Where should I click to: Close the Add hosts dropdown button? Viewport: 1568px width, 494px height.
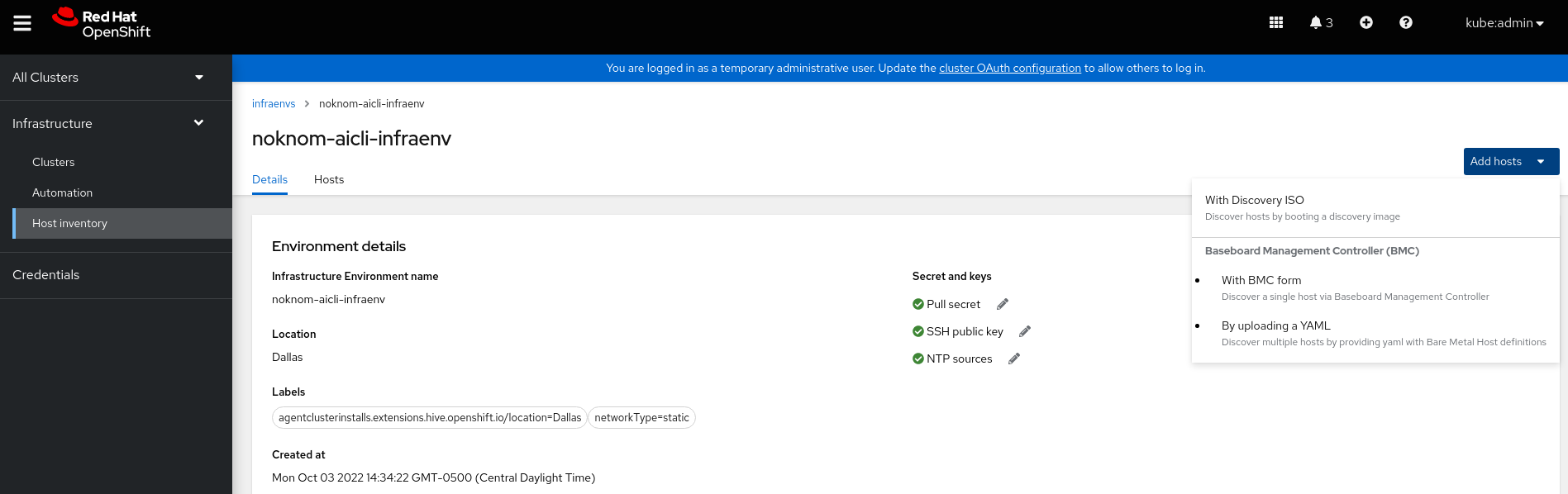1510,162
